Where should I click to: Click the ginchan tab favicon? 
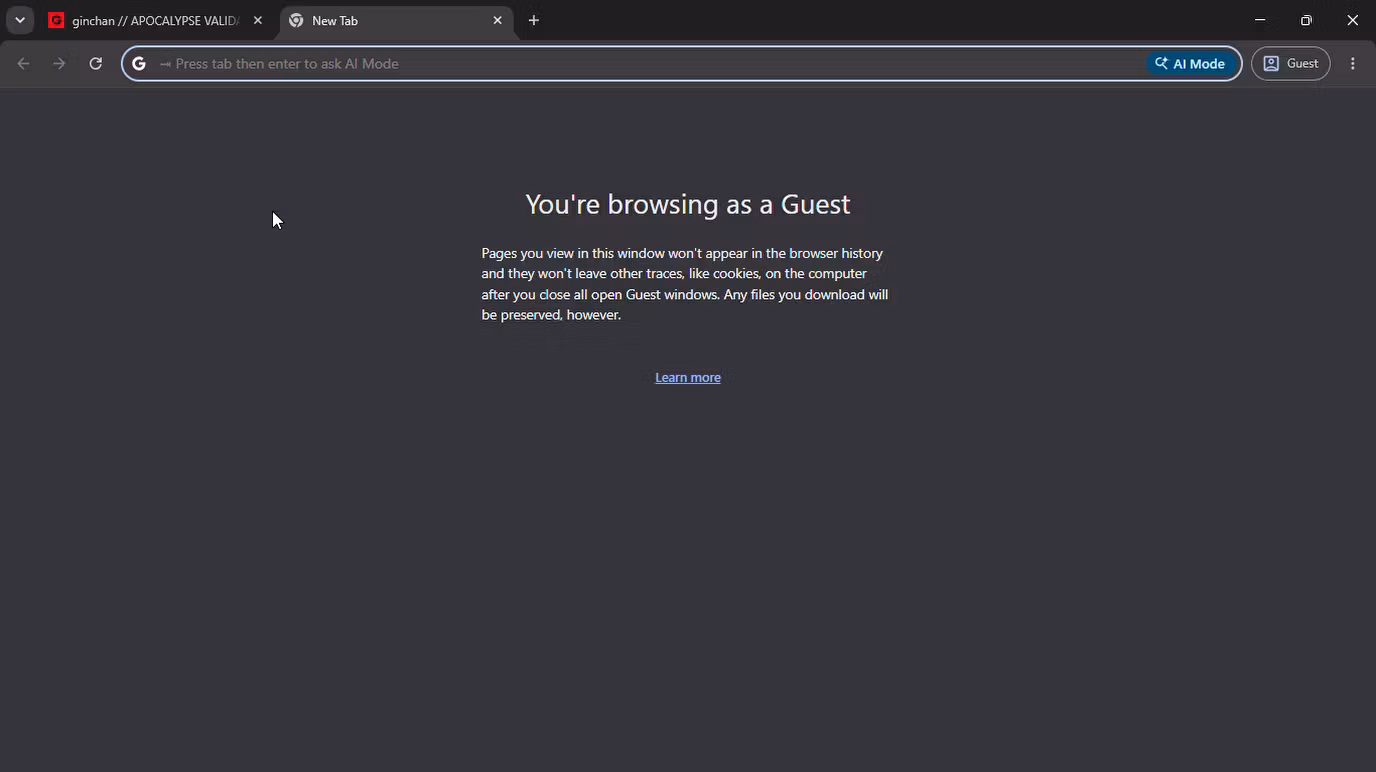(56, 20)
